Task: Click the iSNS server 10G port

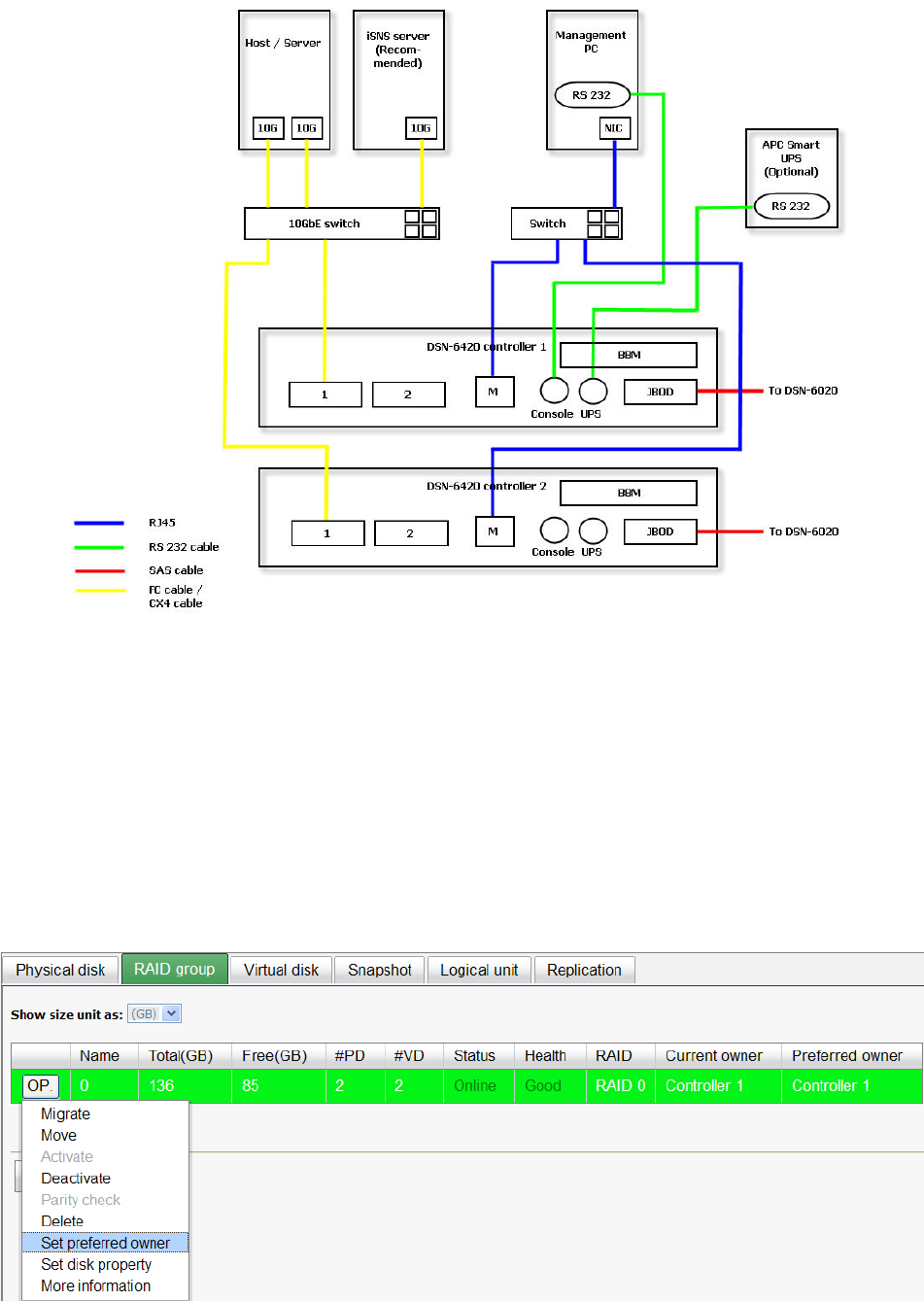Action: [421, 128]
